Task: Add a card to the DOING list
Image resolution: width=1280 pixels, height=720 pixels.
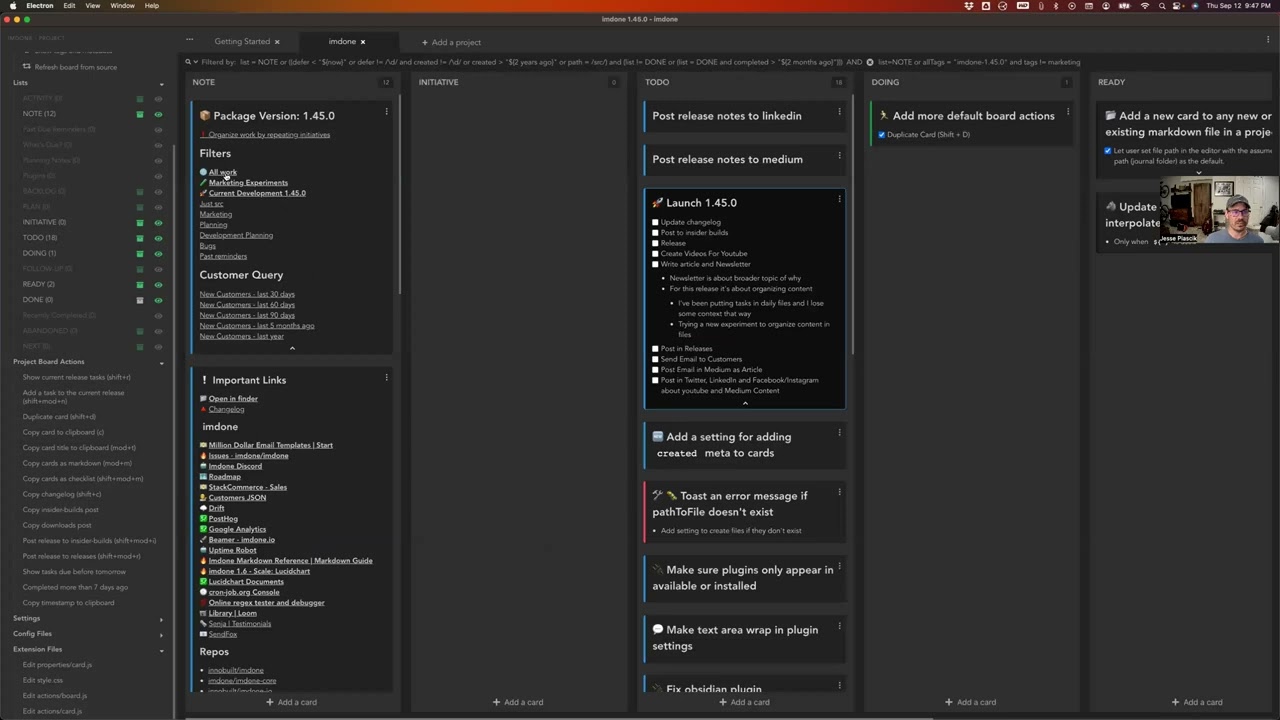Action: [971, 702]
